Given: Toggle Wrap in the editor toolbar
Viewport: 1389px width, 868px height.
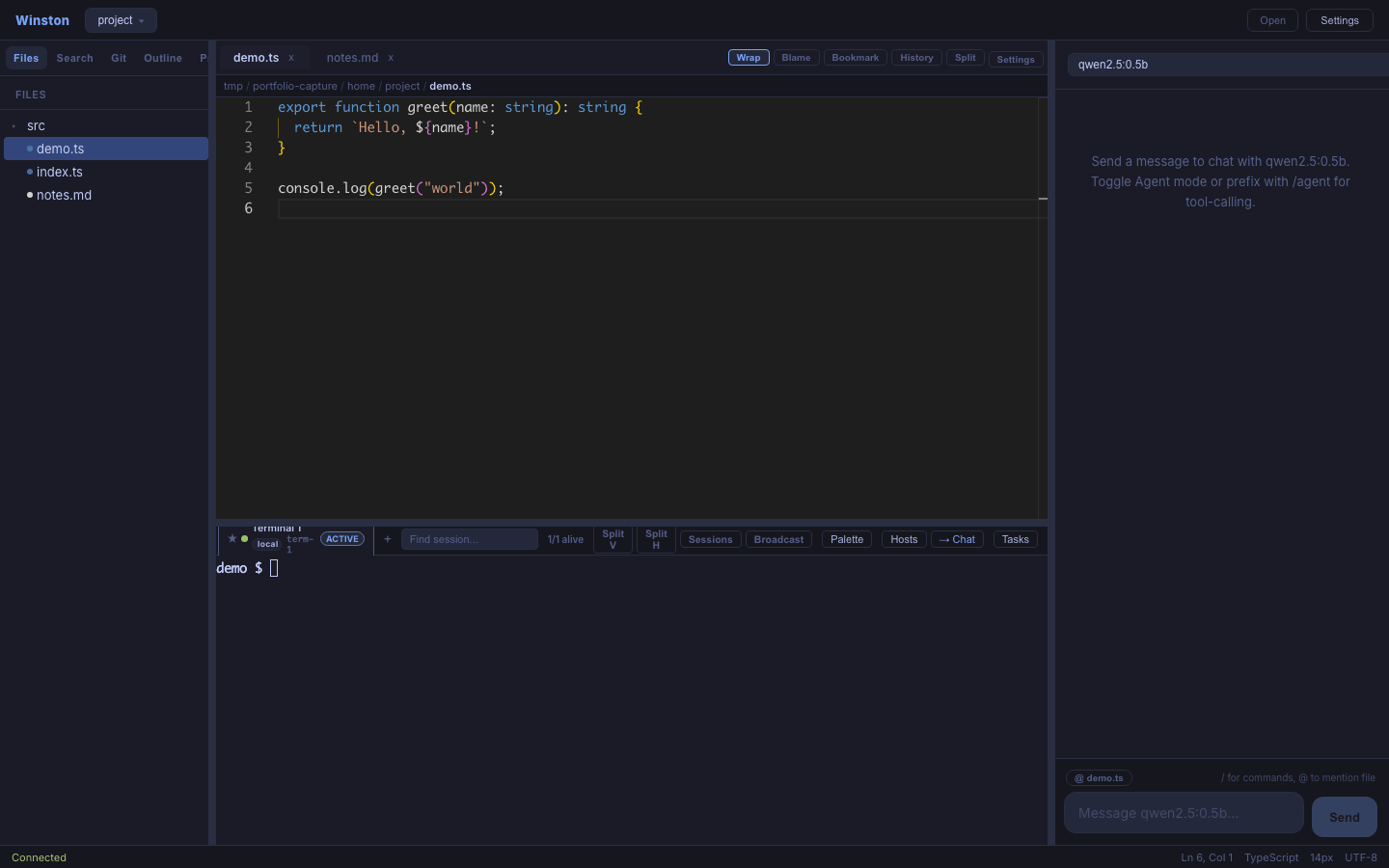Looking at the screenshot, I should (x=749, y=58).
